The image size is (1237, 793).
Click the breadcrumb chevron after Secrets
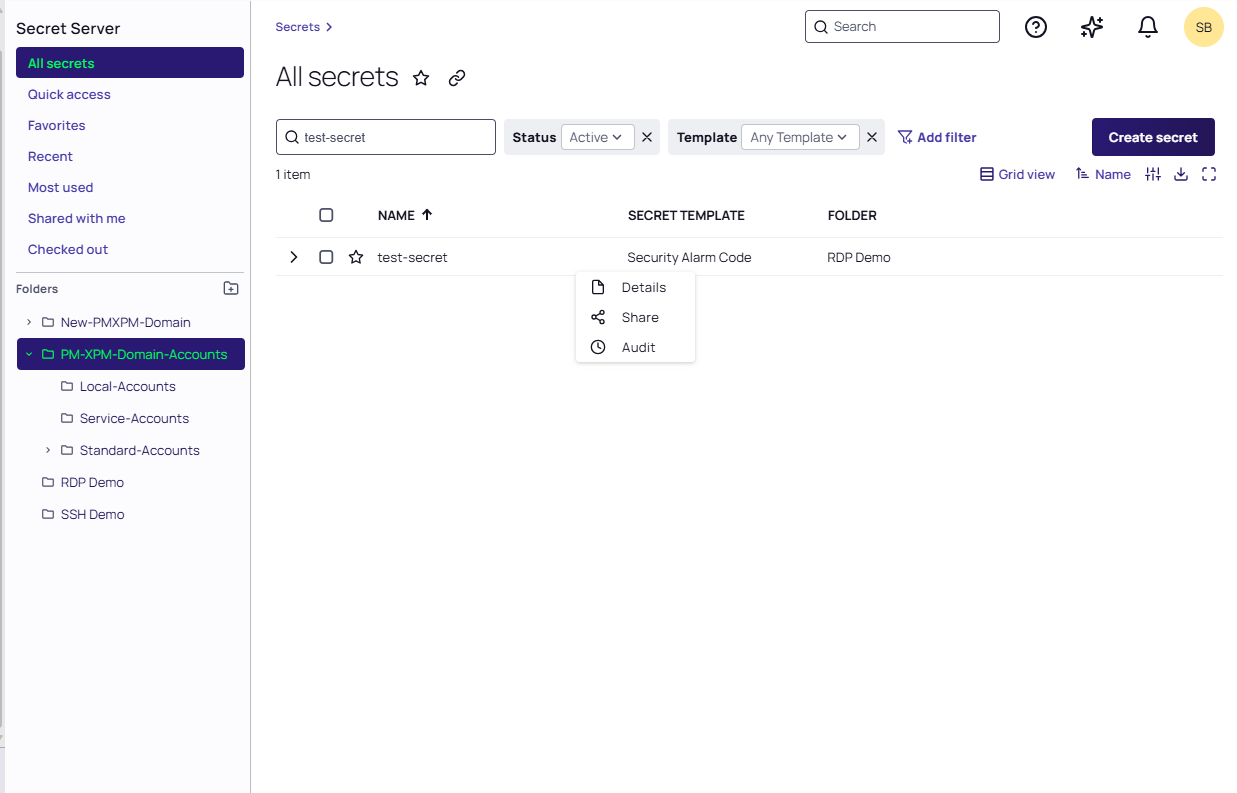329,27
